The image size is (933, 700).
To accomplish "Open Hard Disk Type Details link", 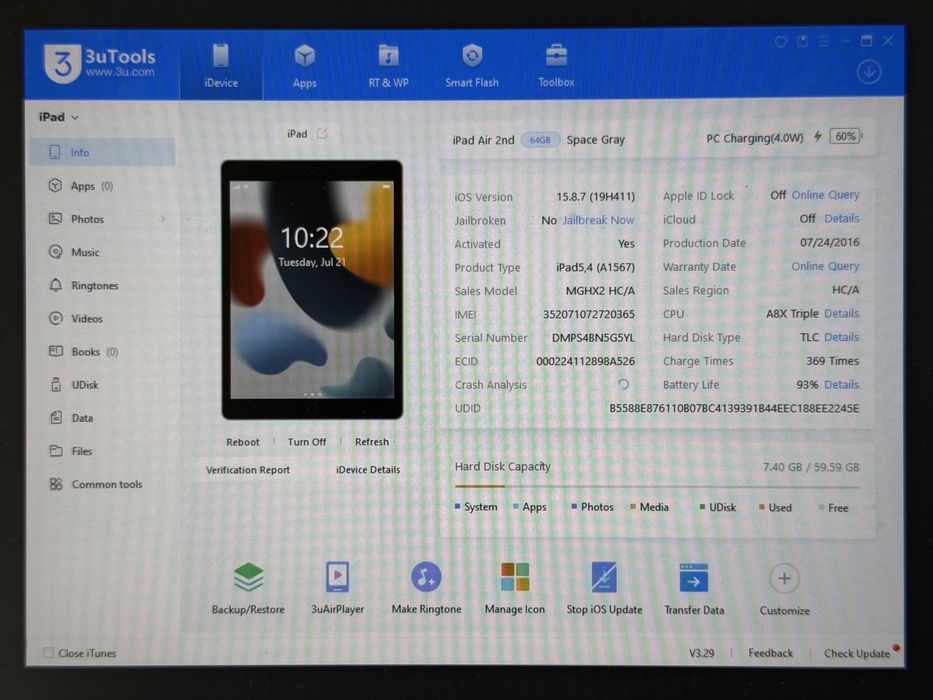I will click(x=841, y=338).
